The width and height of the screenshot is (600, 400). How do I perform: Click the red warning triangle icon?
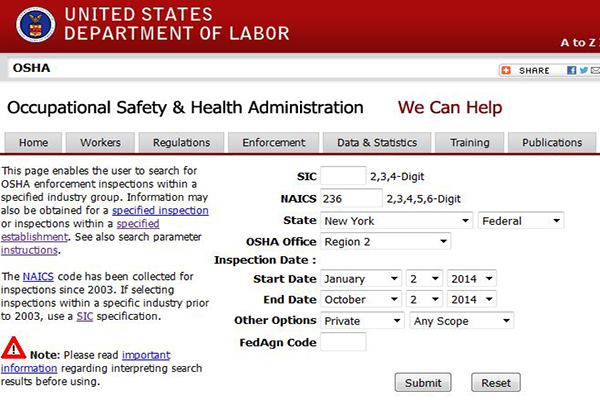coord(14,348)
